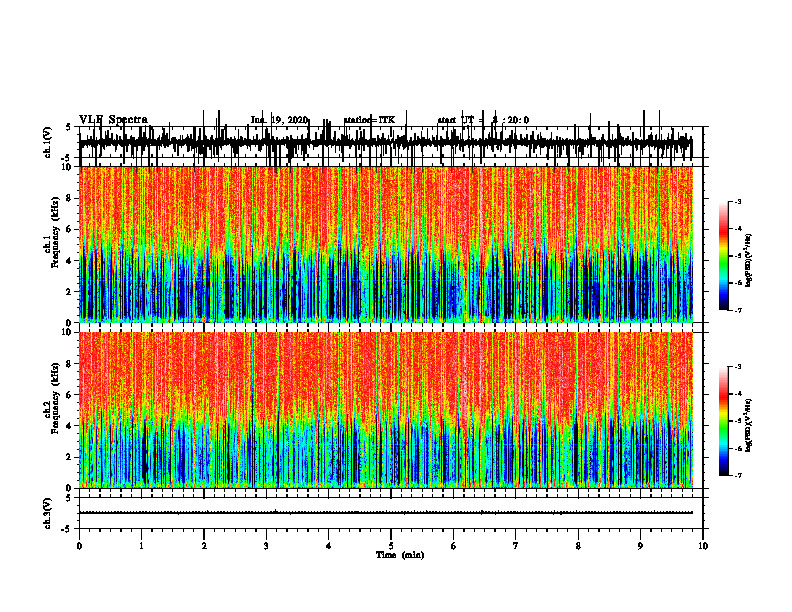Click the "8" tick on time axis

click(x=578, y=546)
